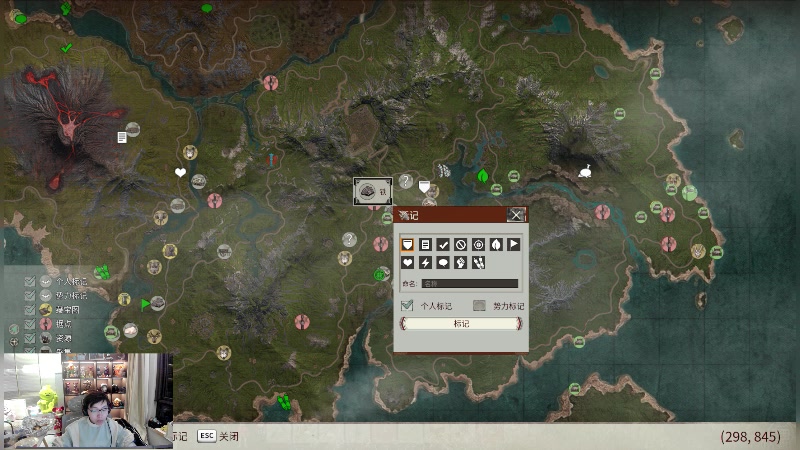This screenshot has width=800, height=450.
Task: Toggle 资源 filter checkbox in legend
Action: point(30,338)
